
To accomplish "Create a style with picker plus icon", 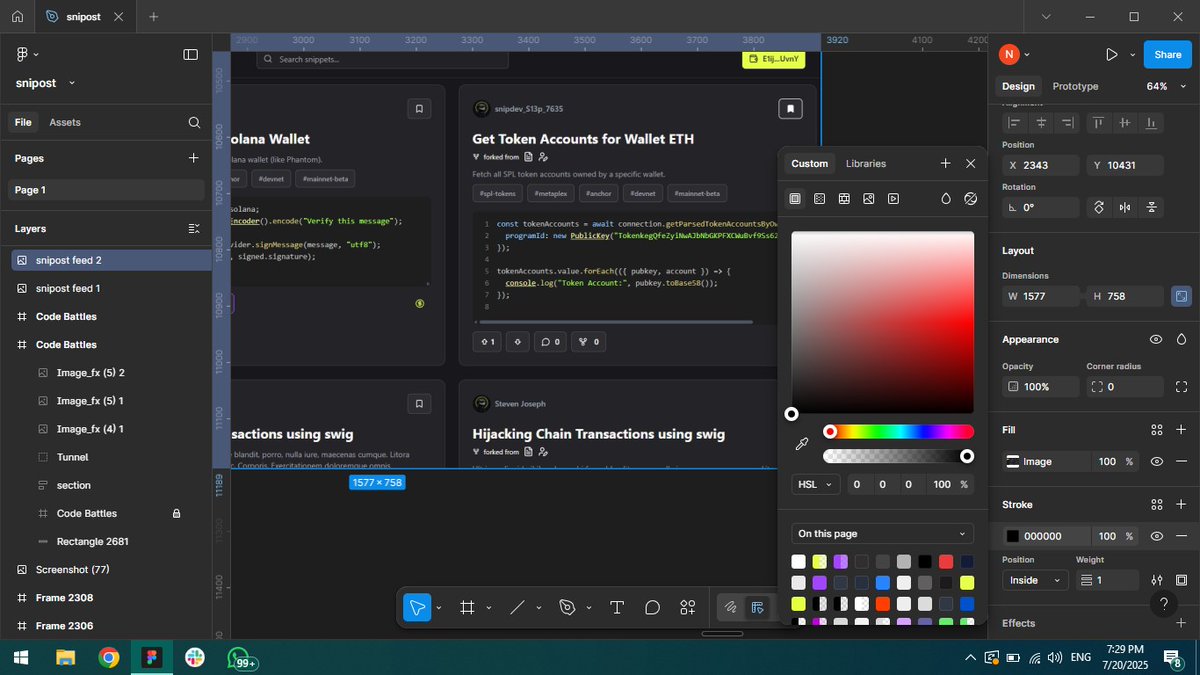I will coord(945,163).
